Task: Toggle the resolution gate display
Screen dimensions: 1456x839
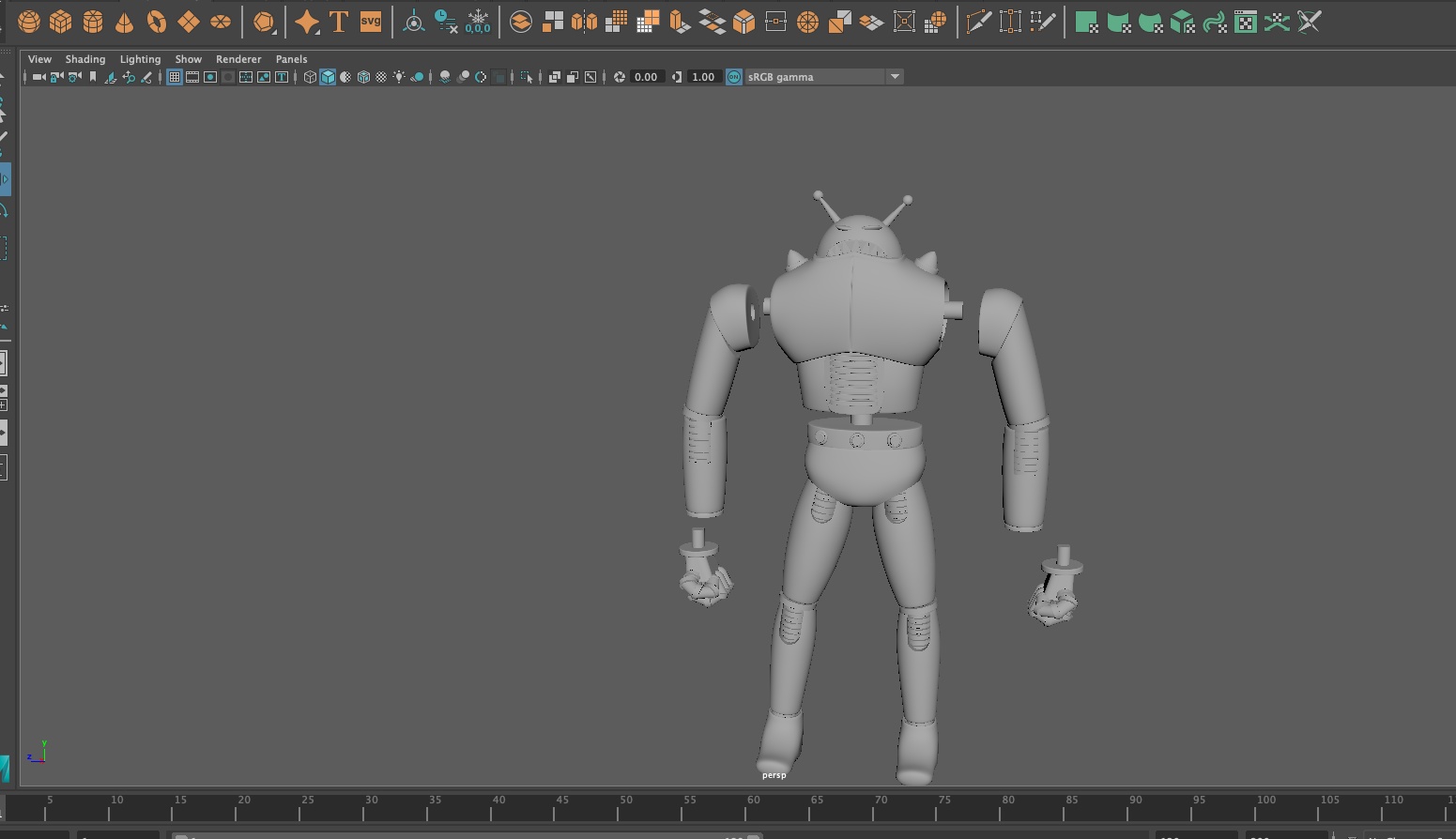Action: (x=210, y=77)
